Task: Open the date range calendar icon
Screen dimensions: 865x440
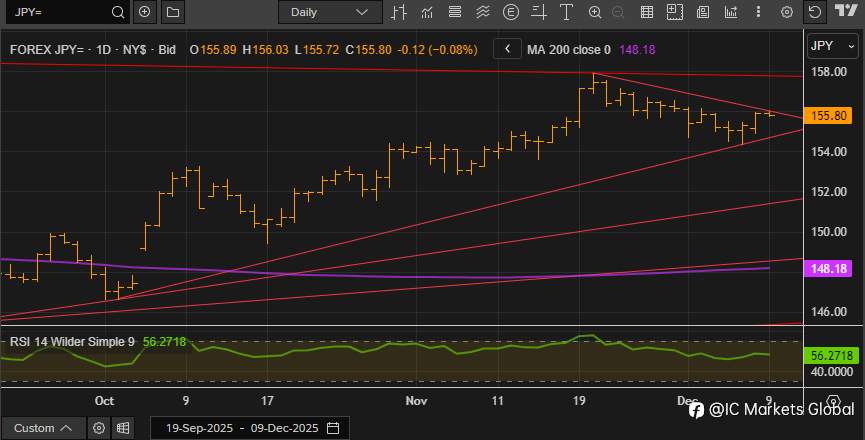Action: point(333,428)
